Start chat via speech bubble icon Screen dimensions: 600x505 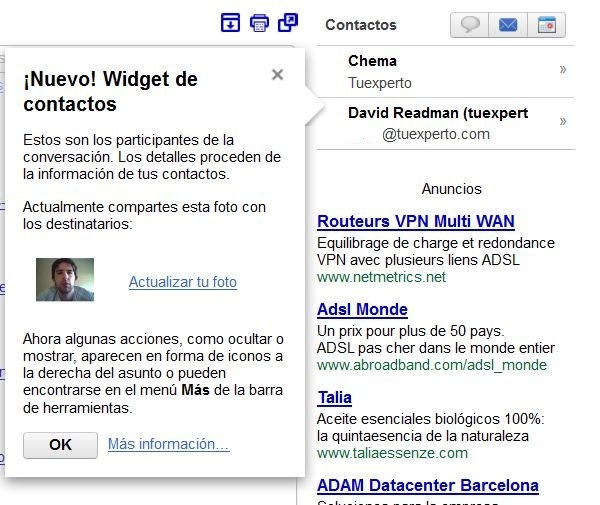click(470, 25)
